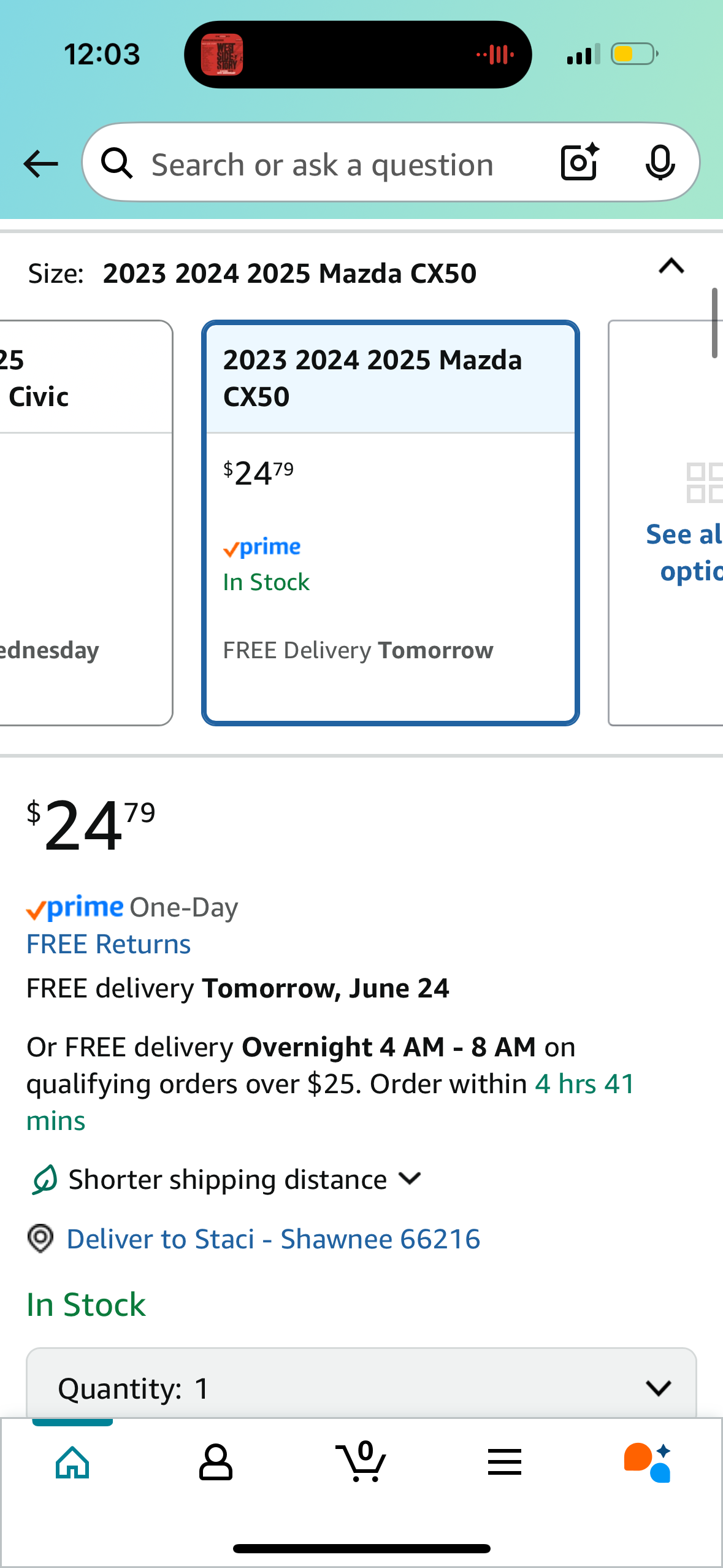Open the Quantity dropdown
Image resolution: width=723 pixels, height=1568 pixels.
point(361,1388)
